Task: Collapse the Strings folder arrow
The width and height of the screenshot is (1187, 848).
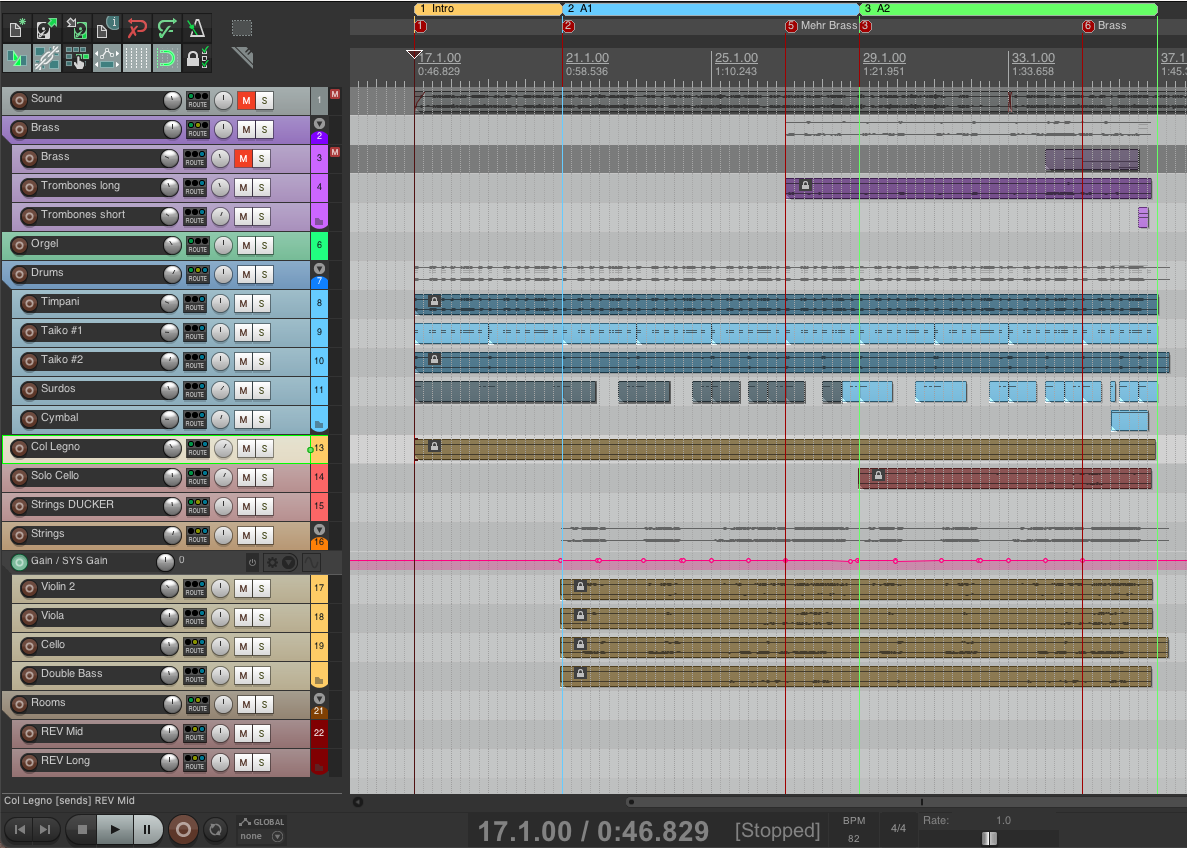Action: point(320,529)
